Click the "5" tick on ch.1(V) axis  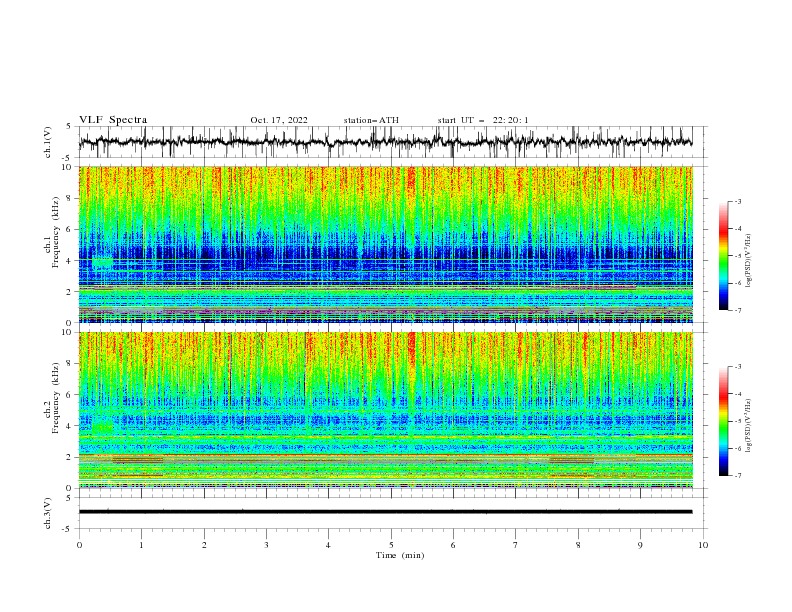pos(70,127)
